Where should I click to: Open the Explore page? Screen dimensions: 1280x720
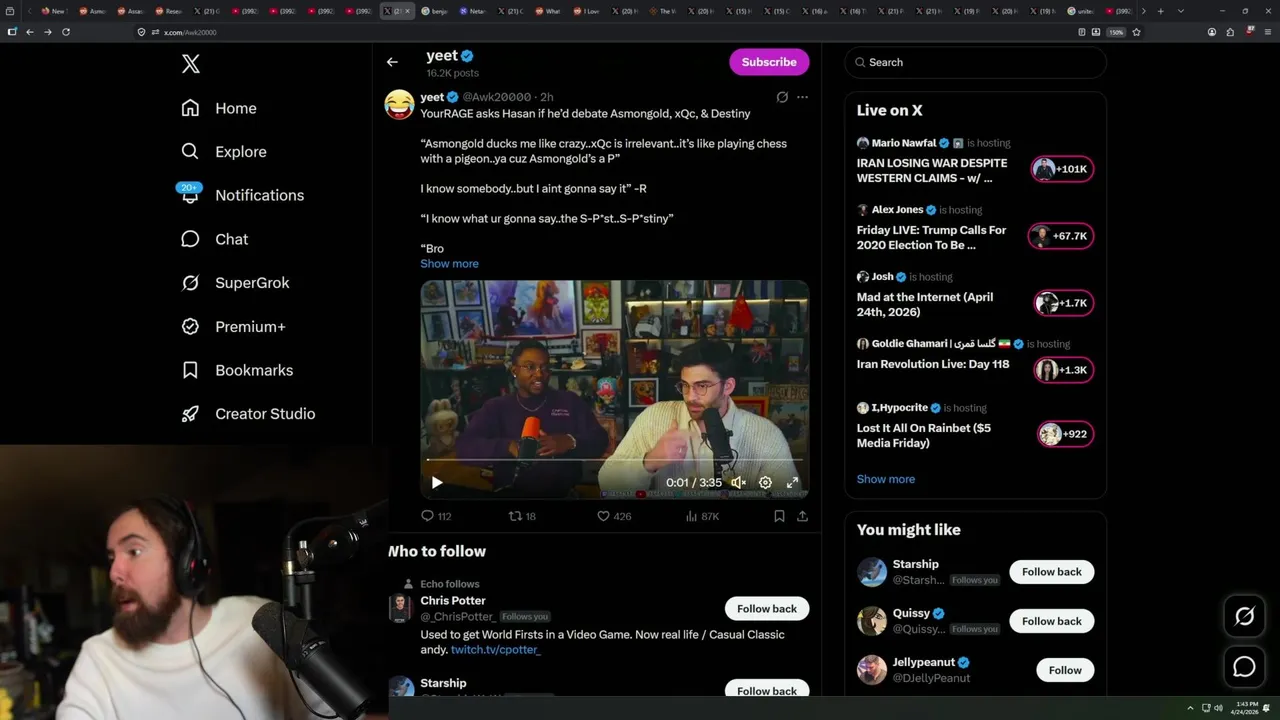tap(224, 152)
